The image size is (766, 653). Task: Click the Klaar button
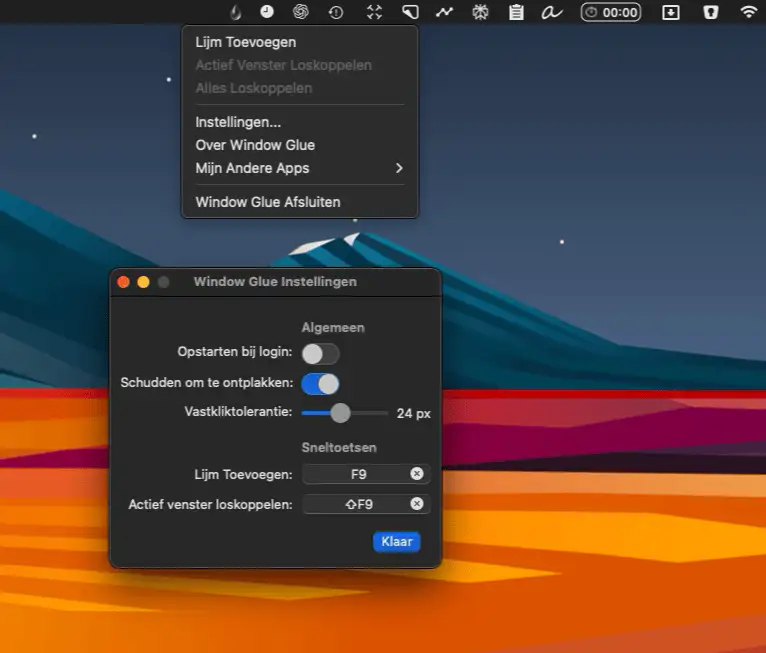pyautogui.click(x=397, y=542)
